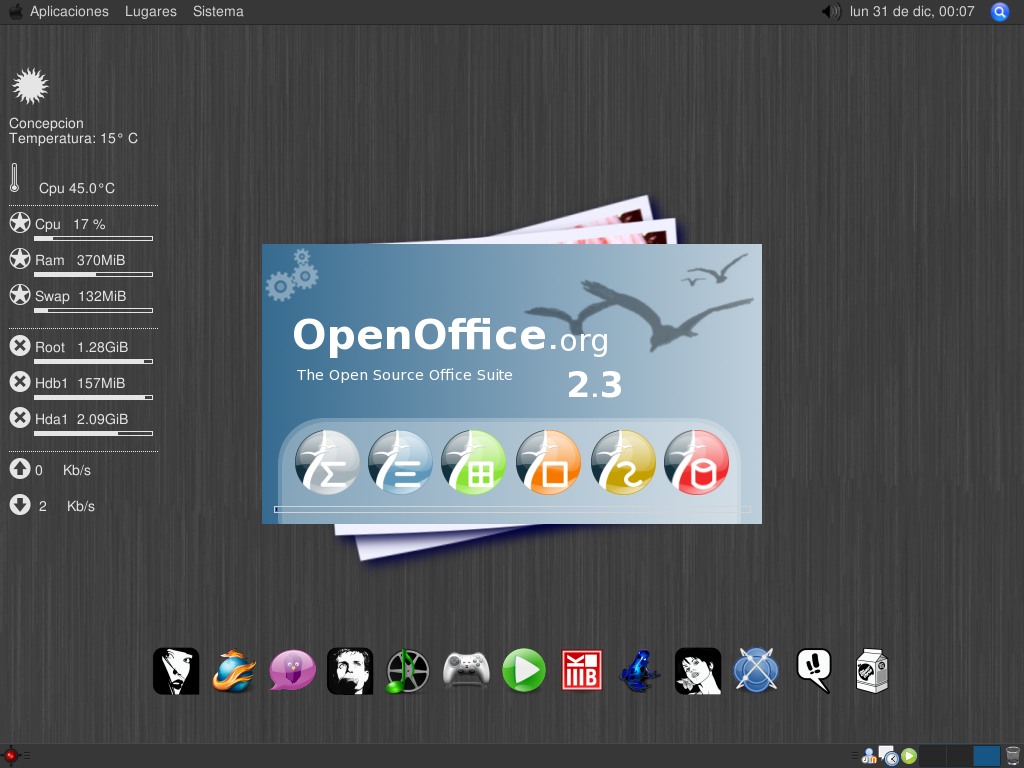Click the red target icon in the bottom panel
This screenshot has height=768, width=1024.
(x=10, y=756)
